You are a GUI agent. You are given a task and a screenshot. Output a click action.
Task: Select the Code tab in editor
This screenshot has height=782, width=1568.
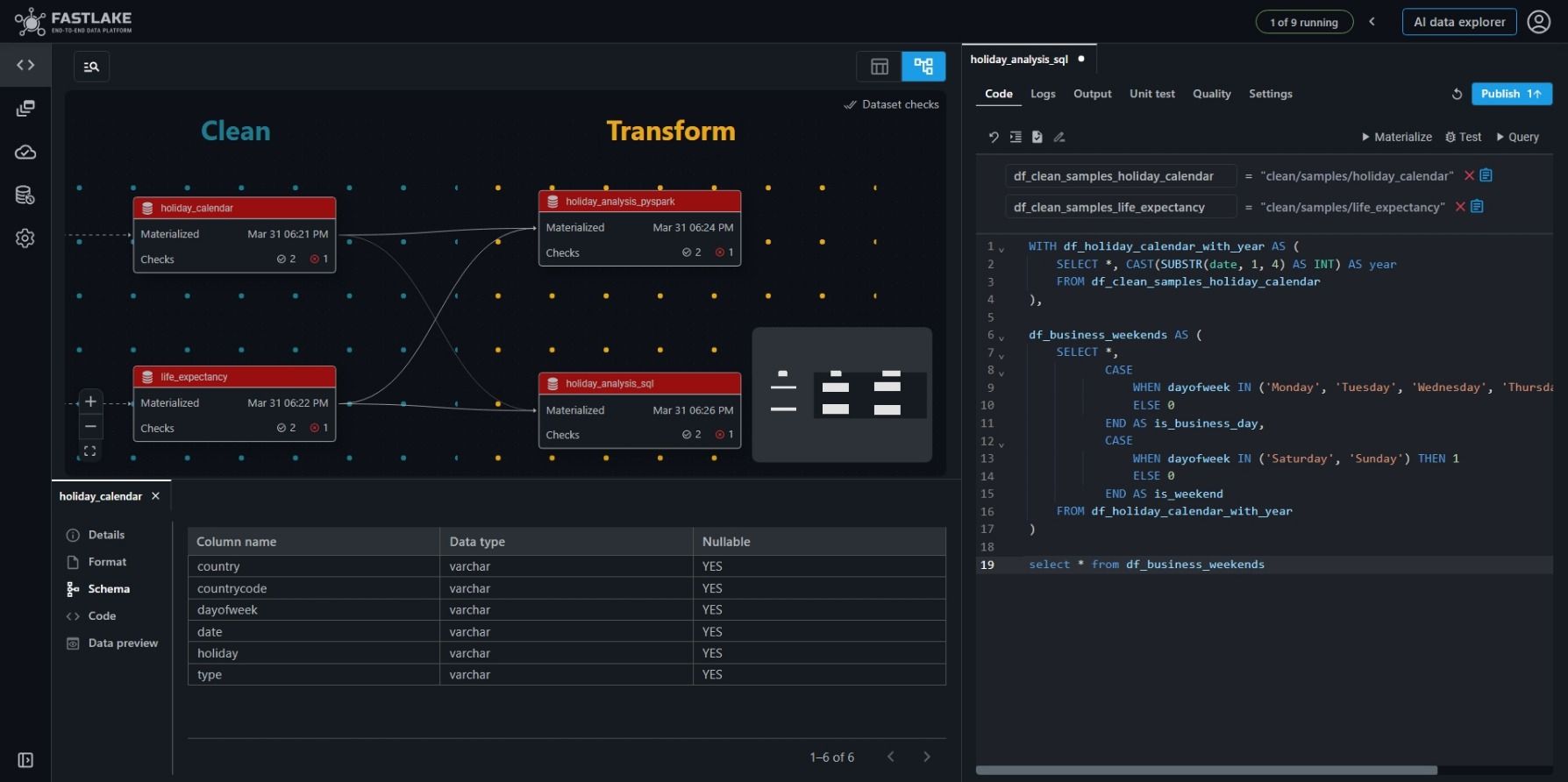[x=998, y=94]
